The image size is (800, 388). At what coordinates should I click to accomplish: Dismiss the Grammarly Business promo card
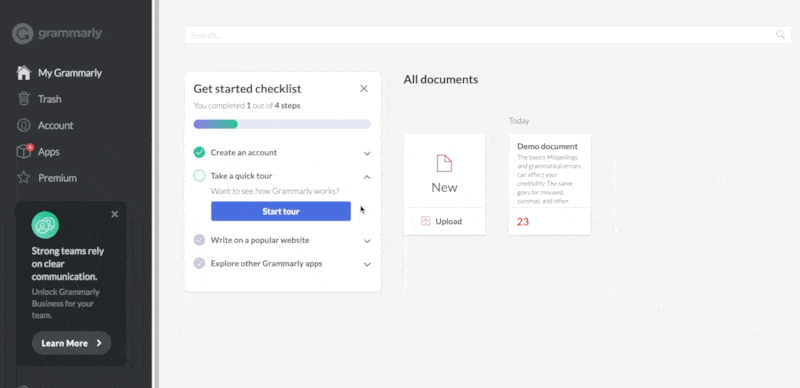point(115,214)
